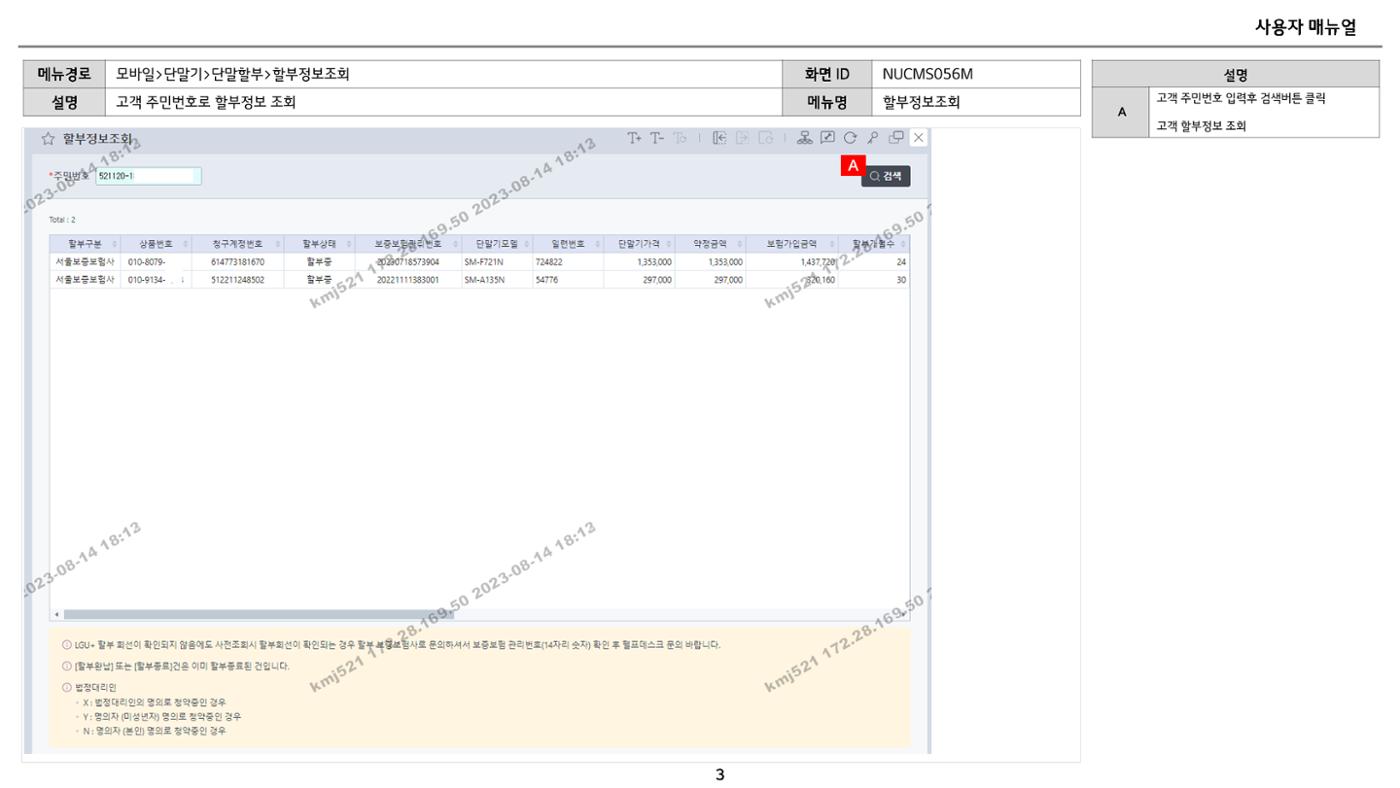
Task: Toggle the favorite star beside 할부정보조회
Action: pyautogui.click(x=46, y=140)
